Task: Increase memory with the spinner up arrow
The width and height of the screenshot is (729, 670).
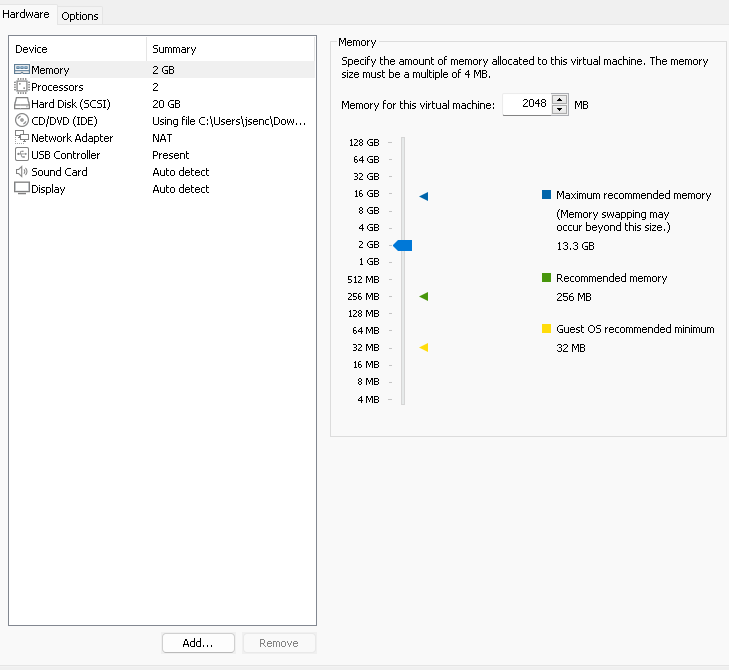Action: click(560, 100)
